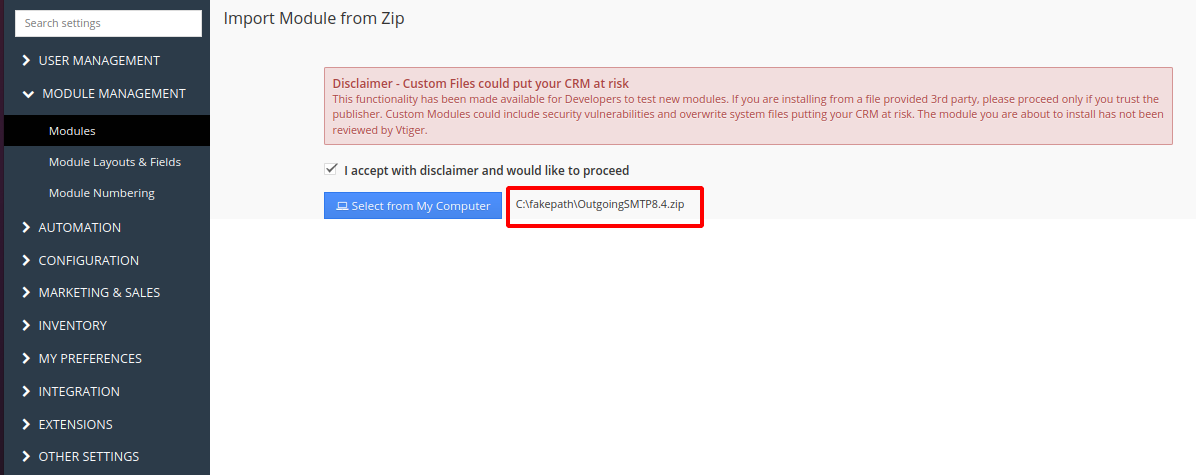Toggle the accept disclaimer checkbox

pos(331,170)
